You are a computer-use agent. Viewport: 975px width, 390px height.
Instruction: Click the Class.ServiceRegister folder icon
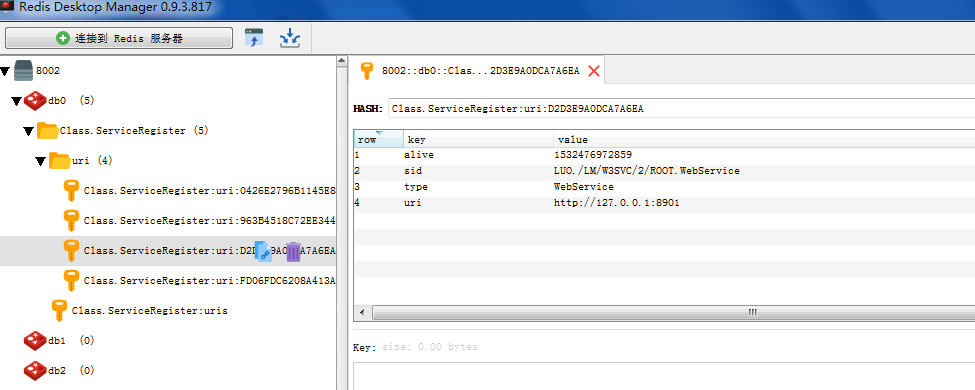48,131
